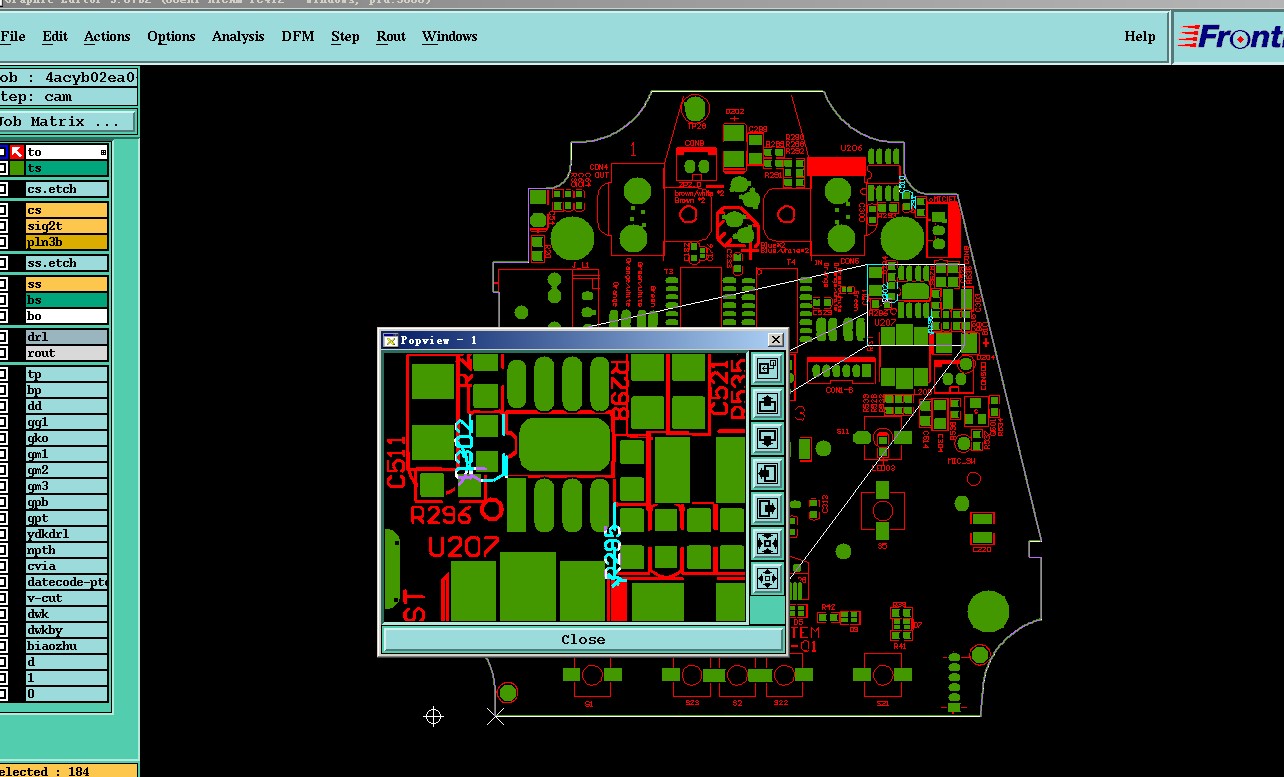Close the Popview window with the X
Viewport: 1284px width, 777px height.
(774, 340)
